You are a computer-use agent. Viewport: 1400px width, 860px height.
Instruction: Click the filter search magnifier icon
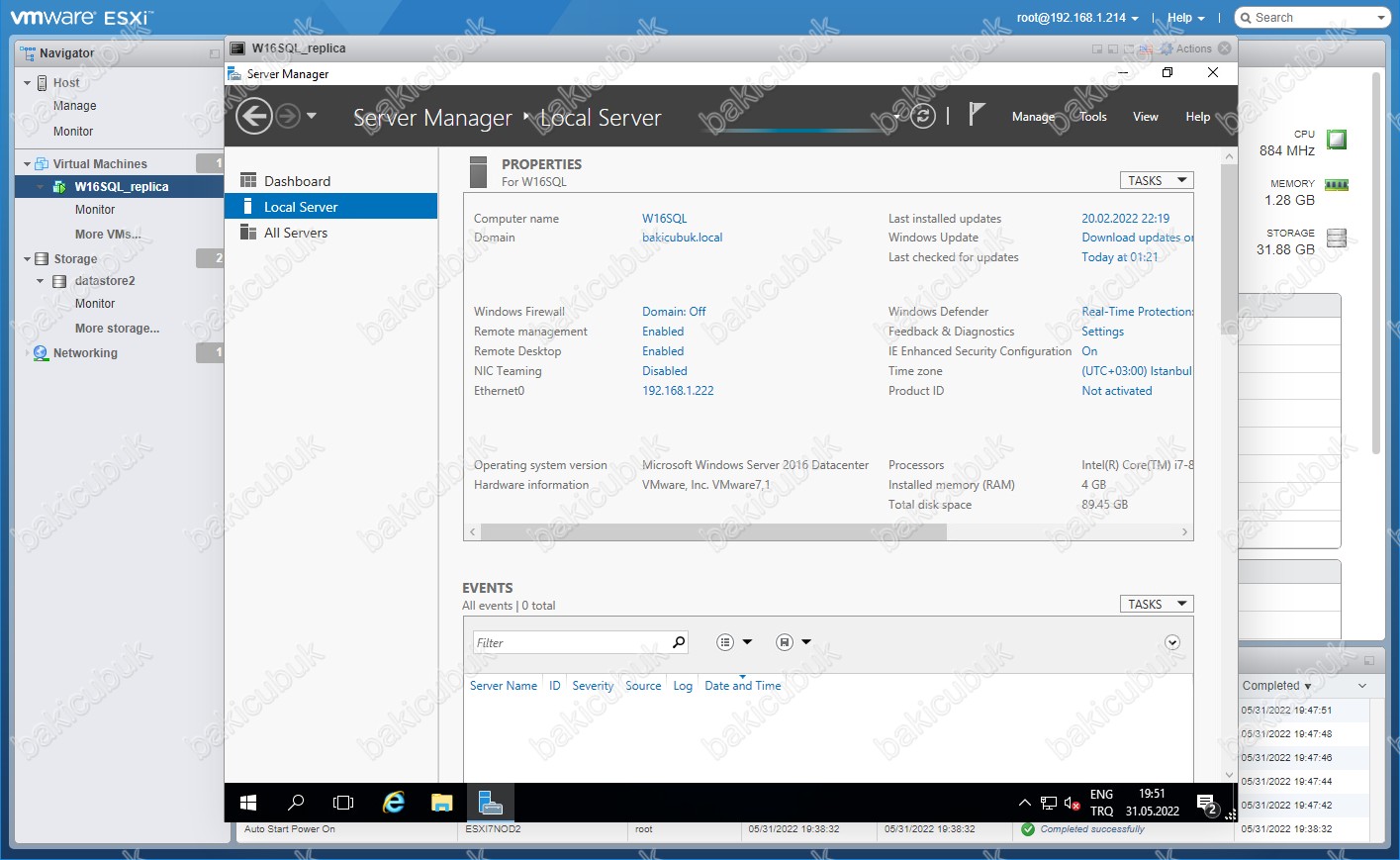(x=679, y=642)
